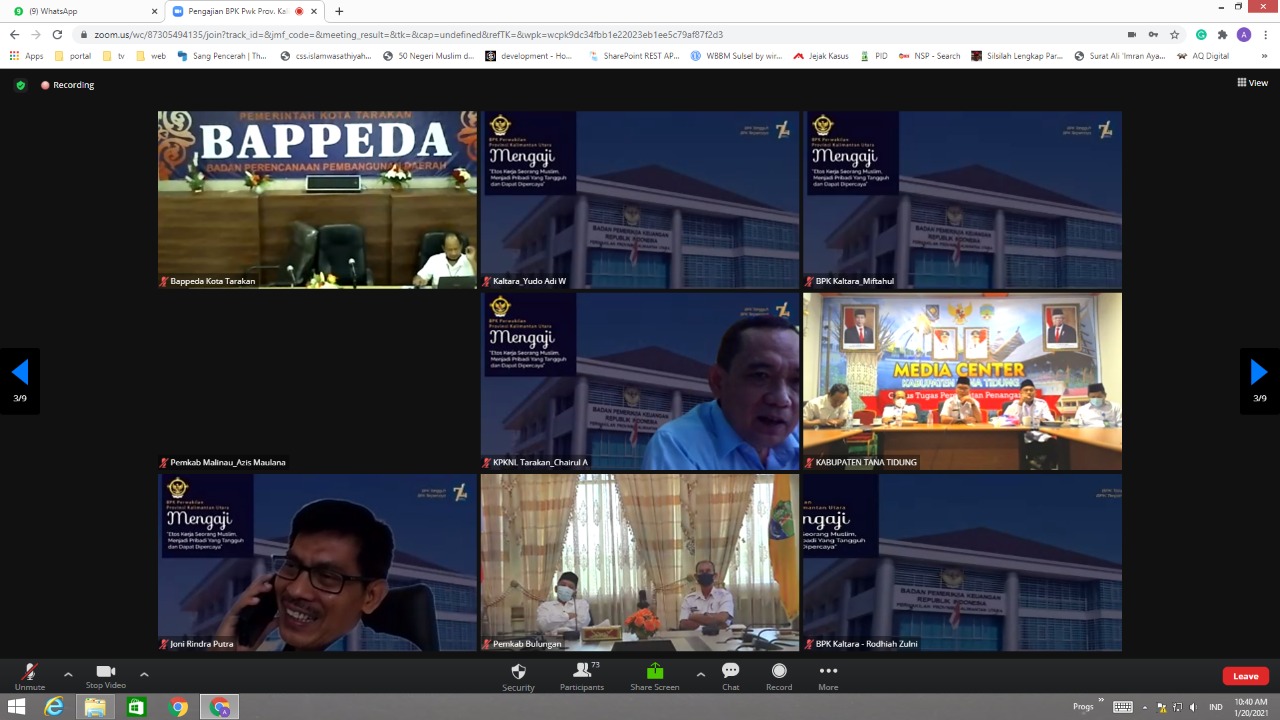This screenshot has height=720, width=1280.
Task: Expand video options caret beside Stop Video
Action: (144, 674)
